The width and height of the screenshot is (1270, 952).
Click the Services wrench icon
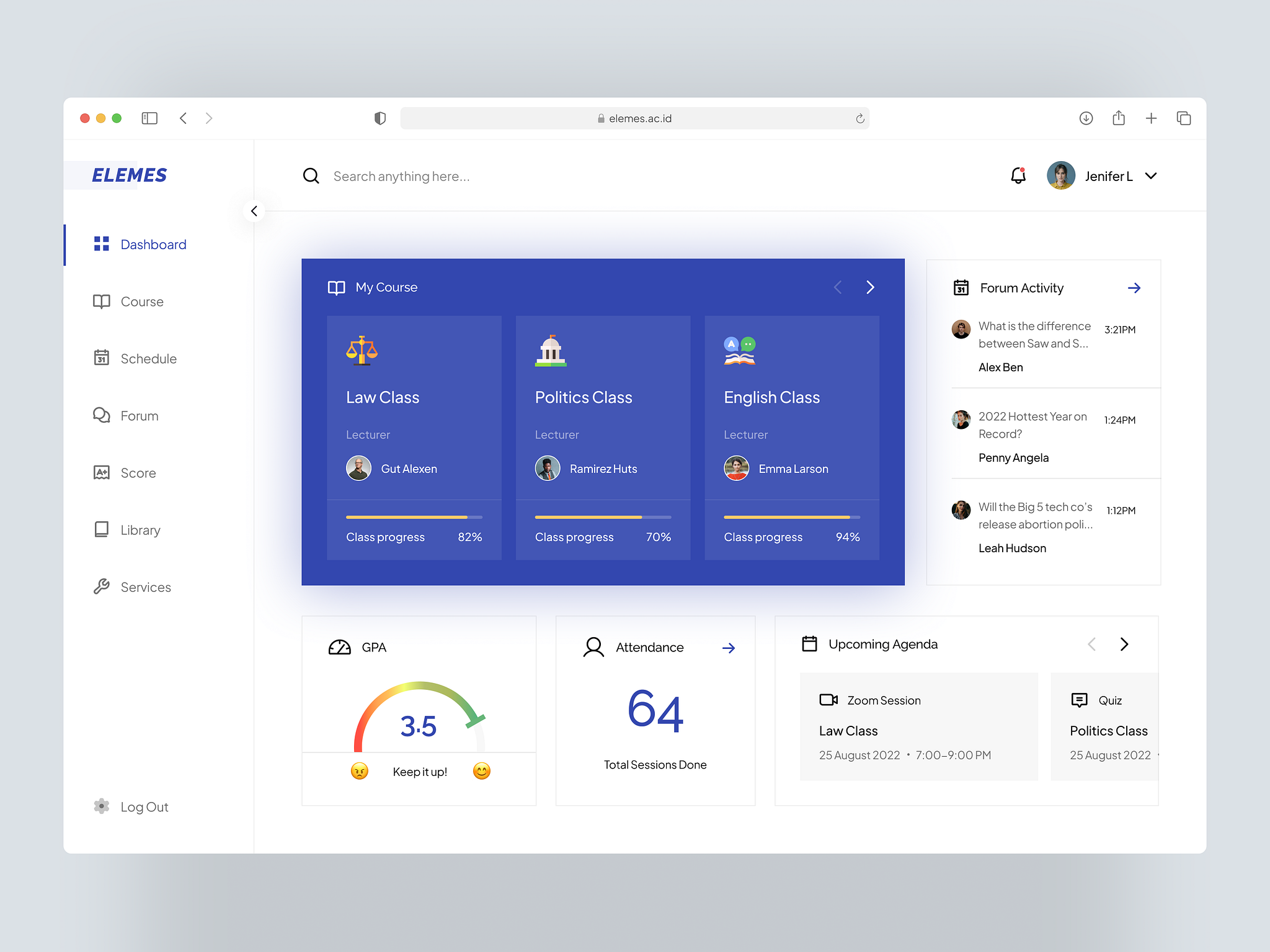click(101, 587)
